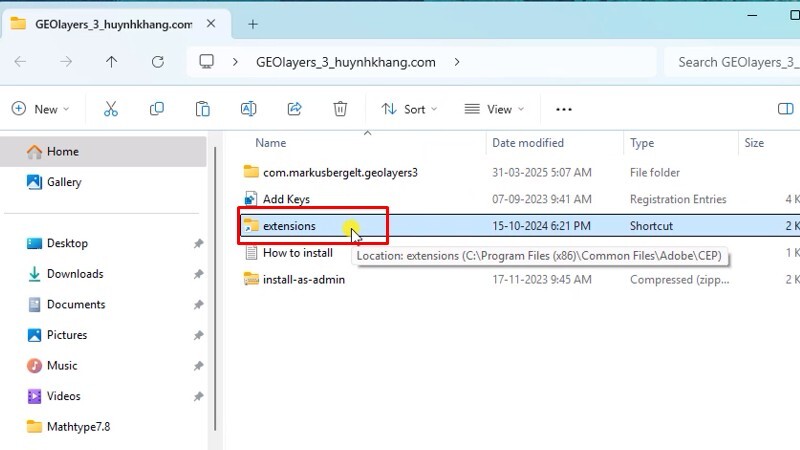The width and height of the screenshot is (800, 450).
Task: Sort by Date modified column header
Action: point(528,143)
